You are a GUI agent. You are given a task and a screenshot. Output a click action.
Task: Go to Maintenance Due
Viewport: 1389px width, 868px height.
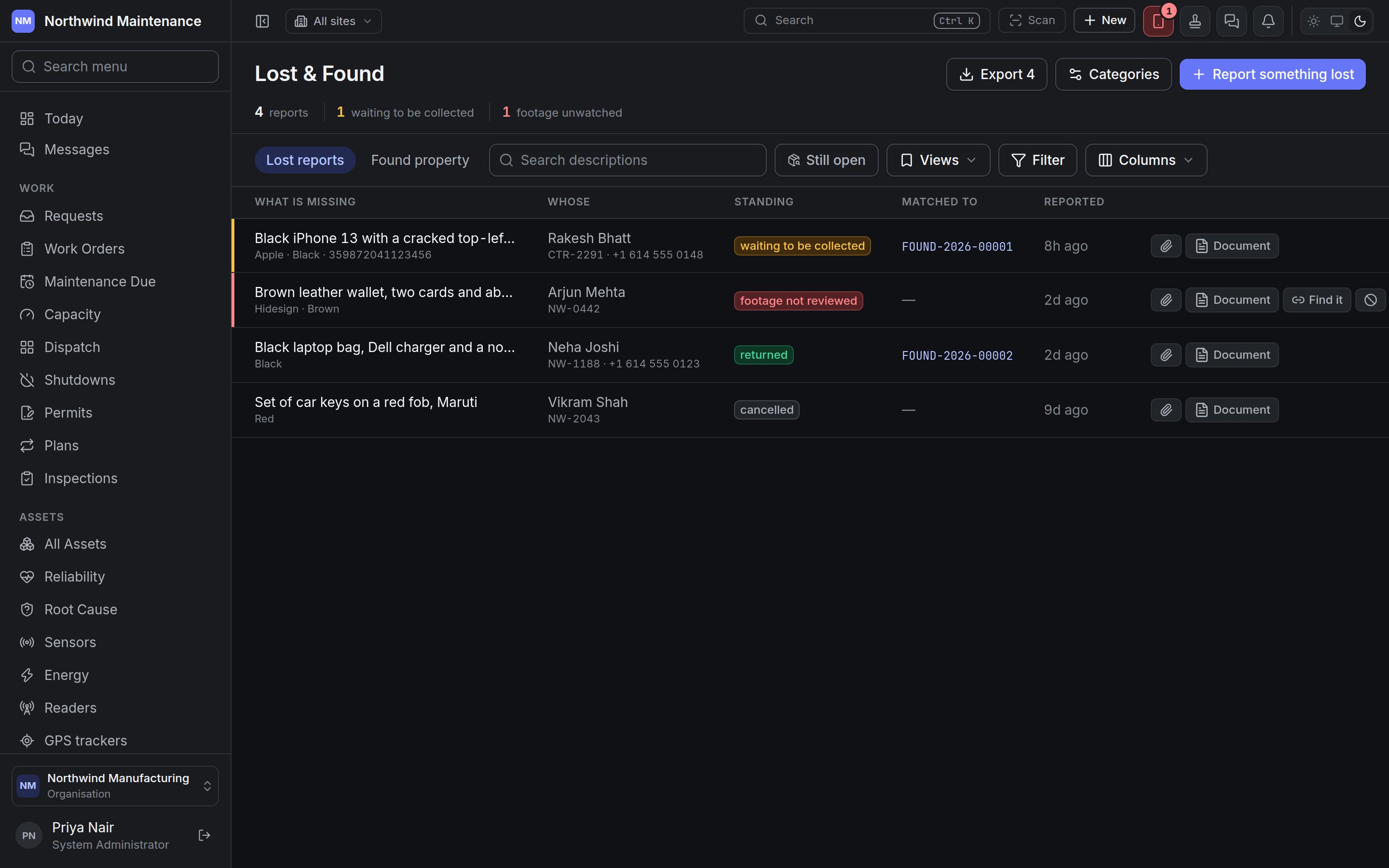click(115, 281)
